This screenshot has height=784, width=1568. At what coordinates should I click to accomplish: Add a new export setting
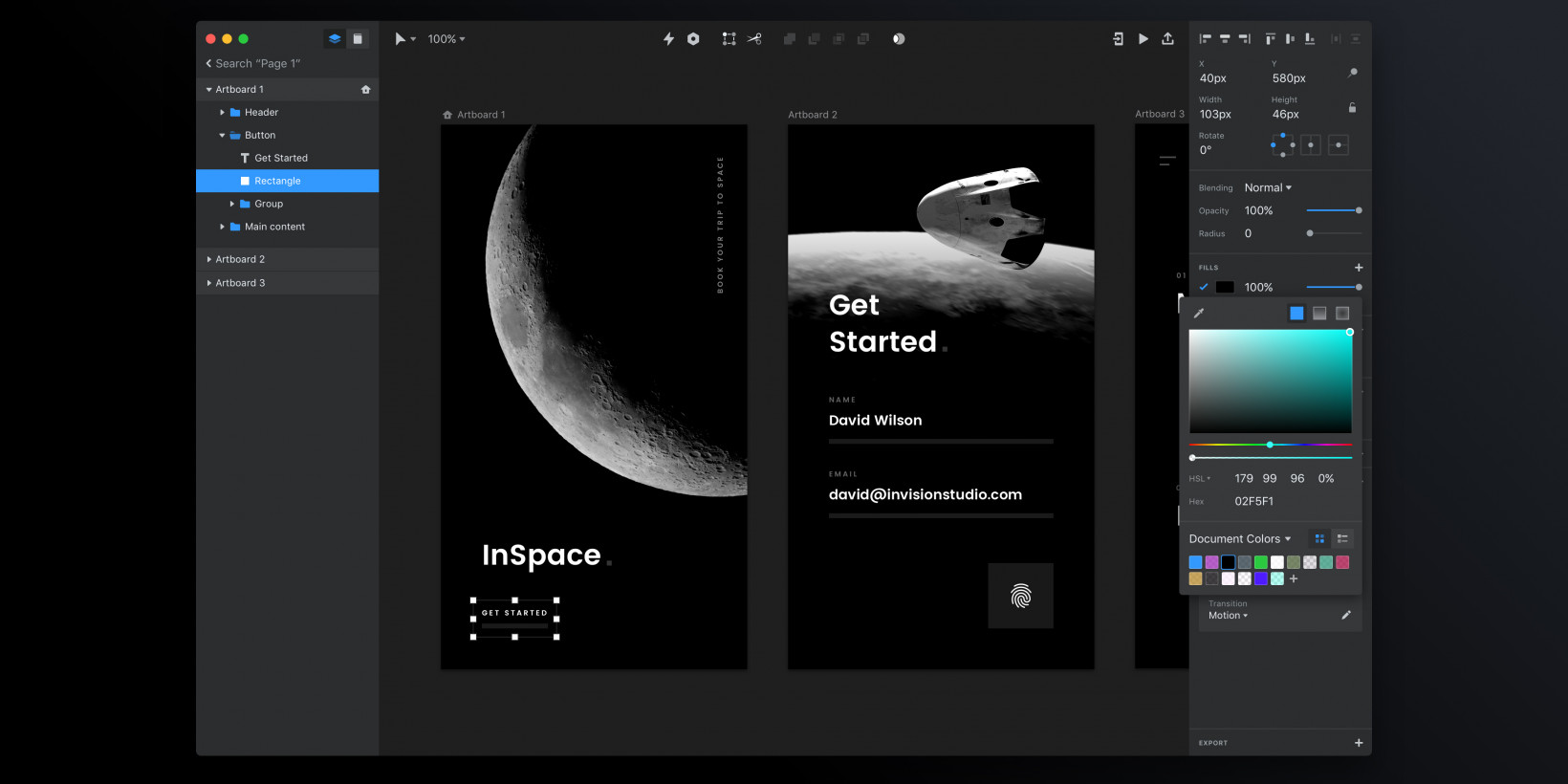1359,743
